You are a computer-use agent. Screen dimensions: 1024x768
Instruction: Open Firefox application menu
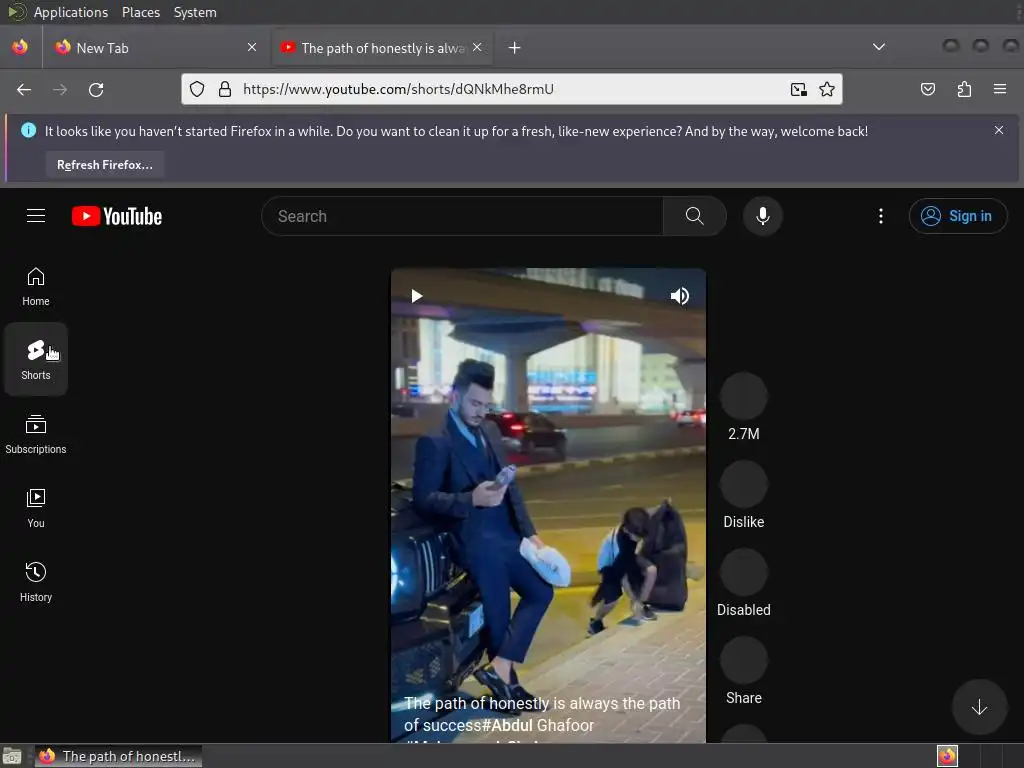tap(1000, 89)
